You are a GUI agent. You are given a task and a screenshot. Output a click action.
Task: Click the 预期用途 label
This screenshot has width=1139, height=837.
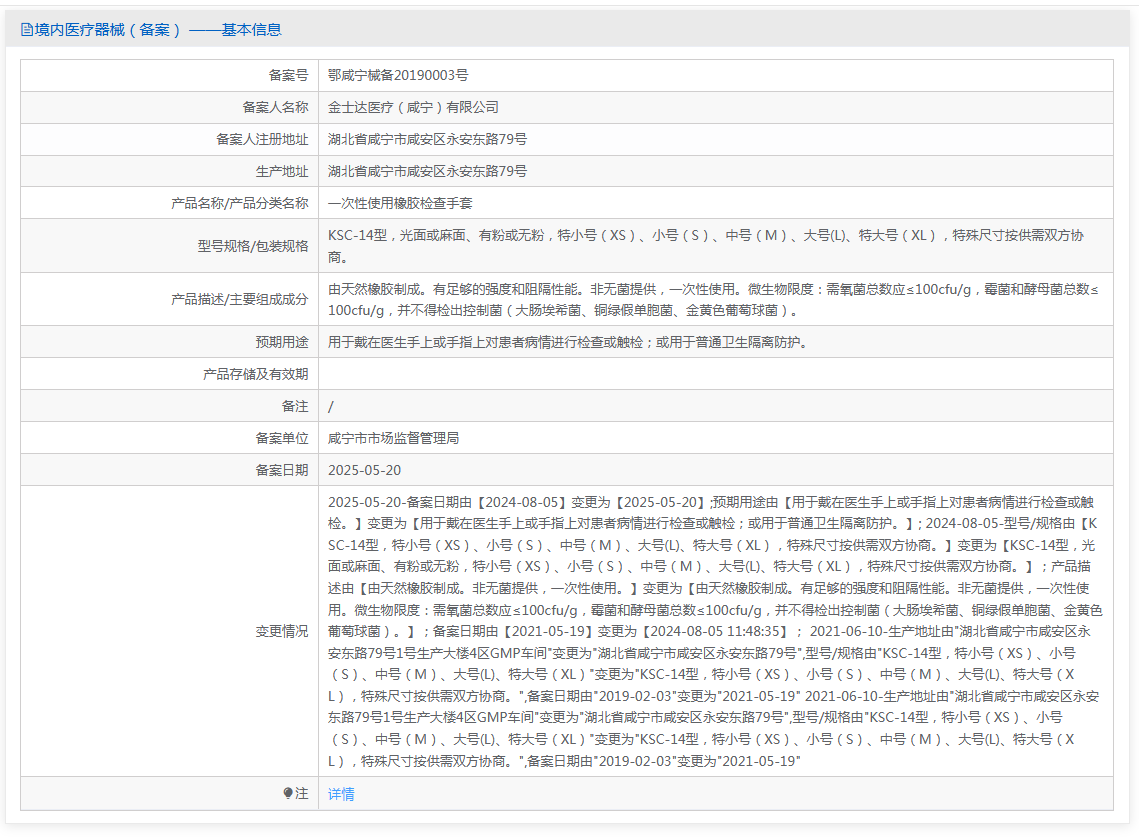[x=282, y=342]
